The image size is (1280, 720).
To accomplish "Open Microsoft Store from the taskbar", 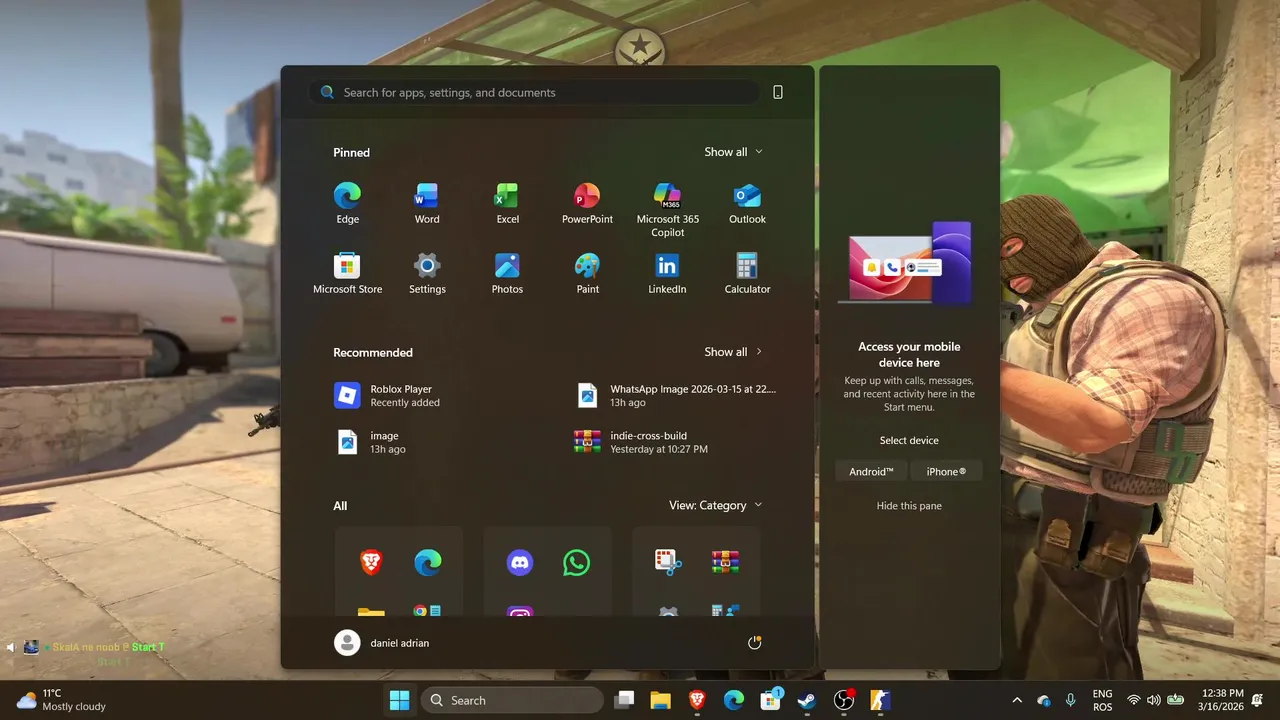I will tap(770, 700).
